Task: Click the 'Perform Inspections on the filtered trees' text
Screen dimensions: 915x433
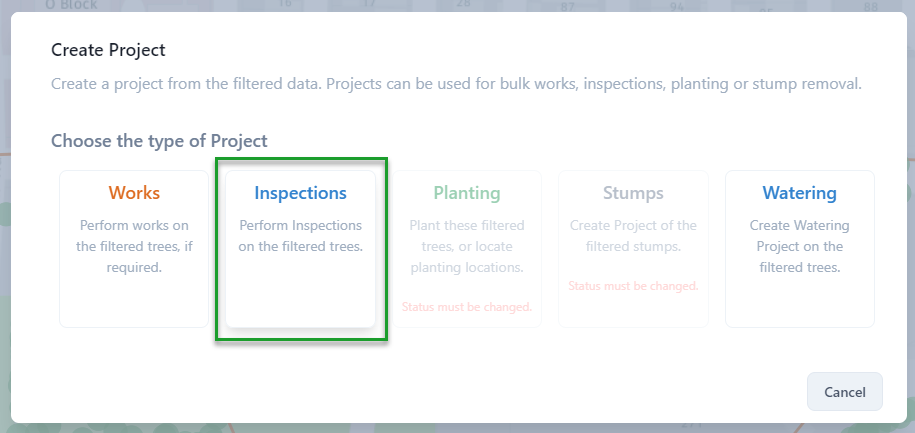Action: tap(300, 235)
